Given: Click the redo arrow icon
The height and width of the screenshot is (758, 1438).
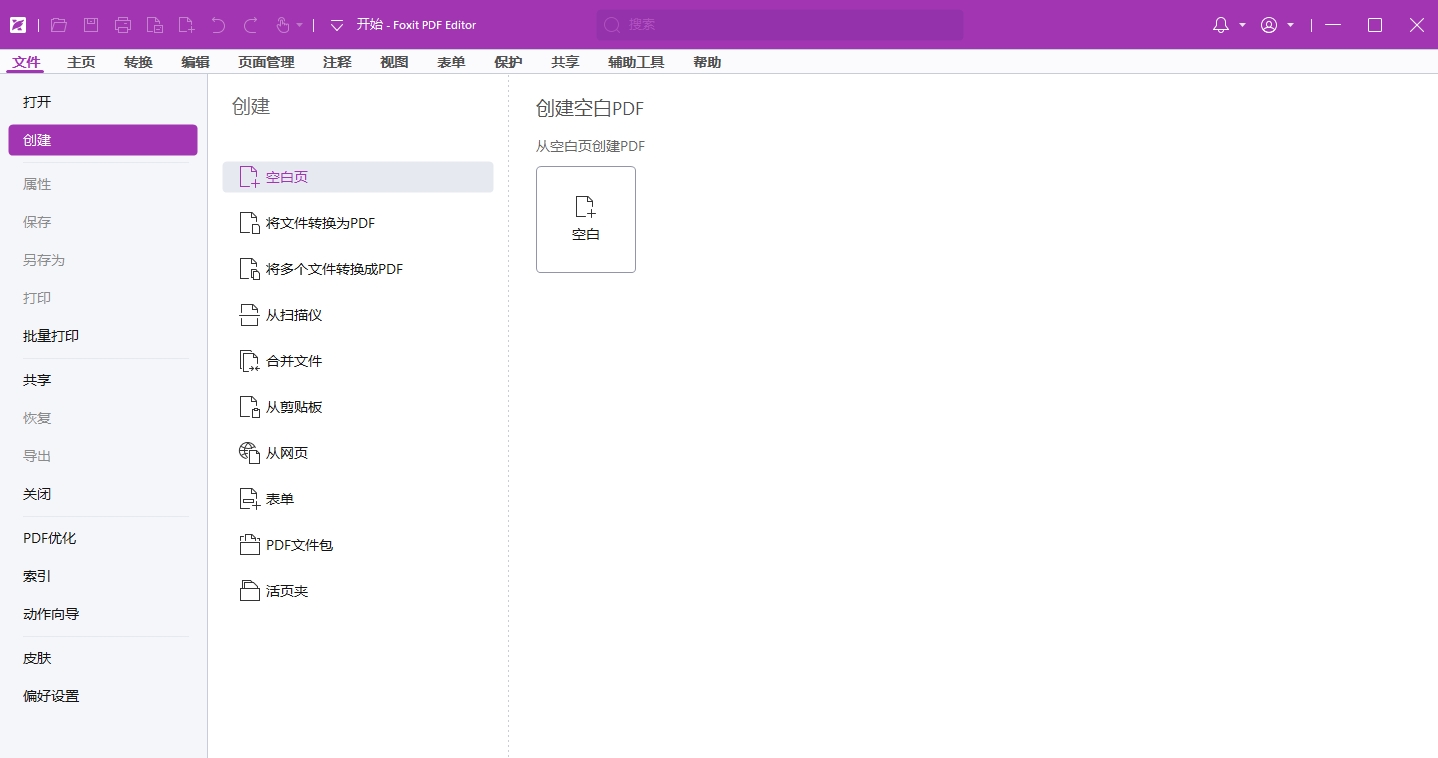Looking at the screenshot, I should [x=251, y=25].
